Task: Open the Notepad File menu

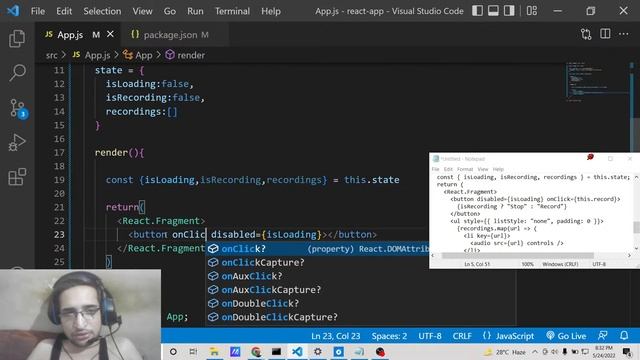Action: pyautogui.click(x=436, y=169)
